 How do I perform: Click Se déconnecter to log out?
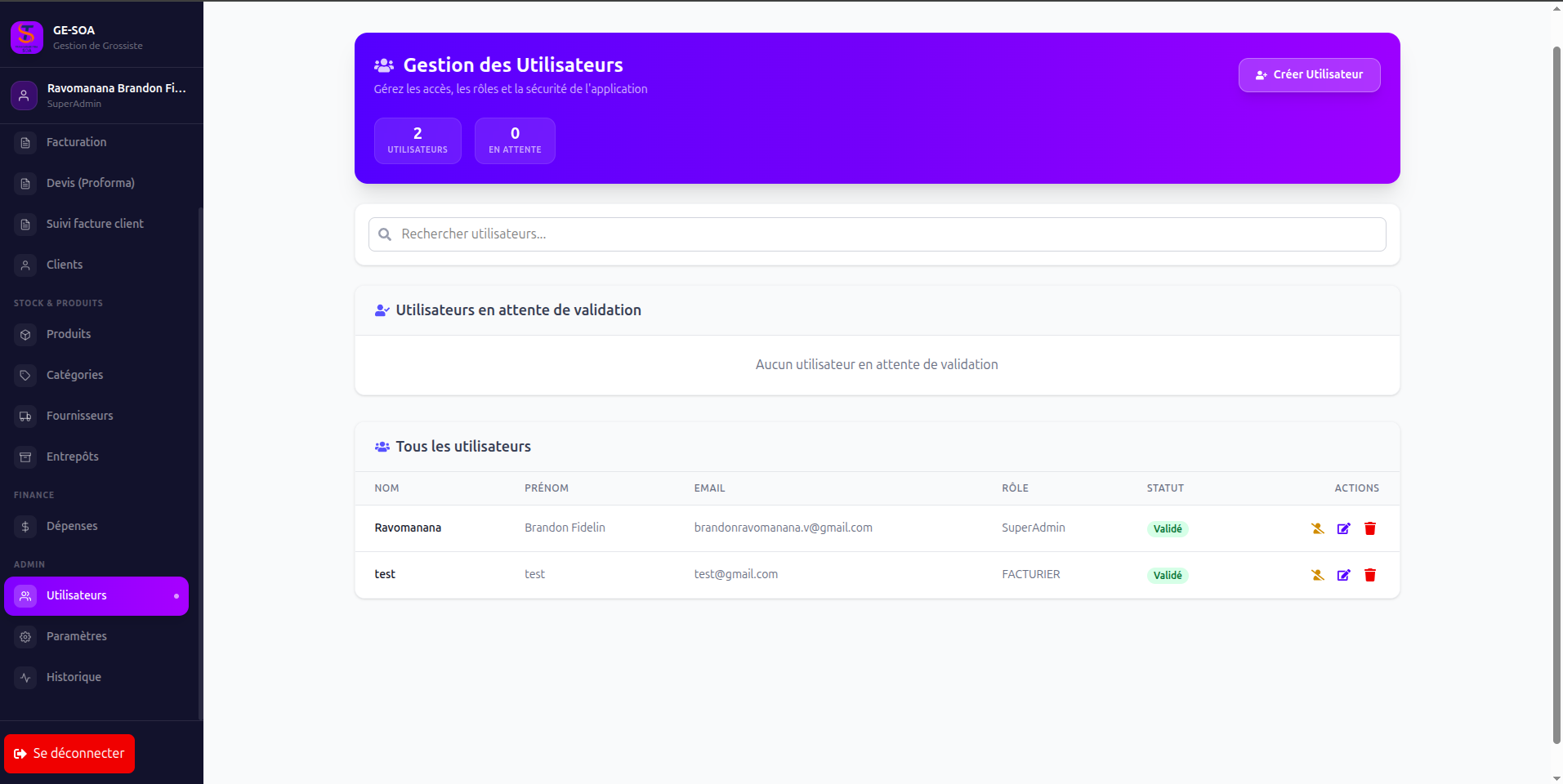pyautogui.click(x=69, y=754)
